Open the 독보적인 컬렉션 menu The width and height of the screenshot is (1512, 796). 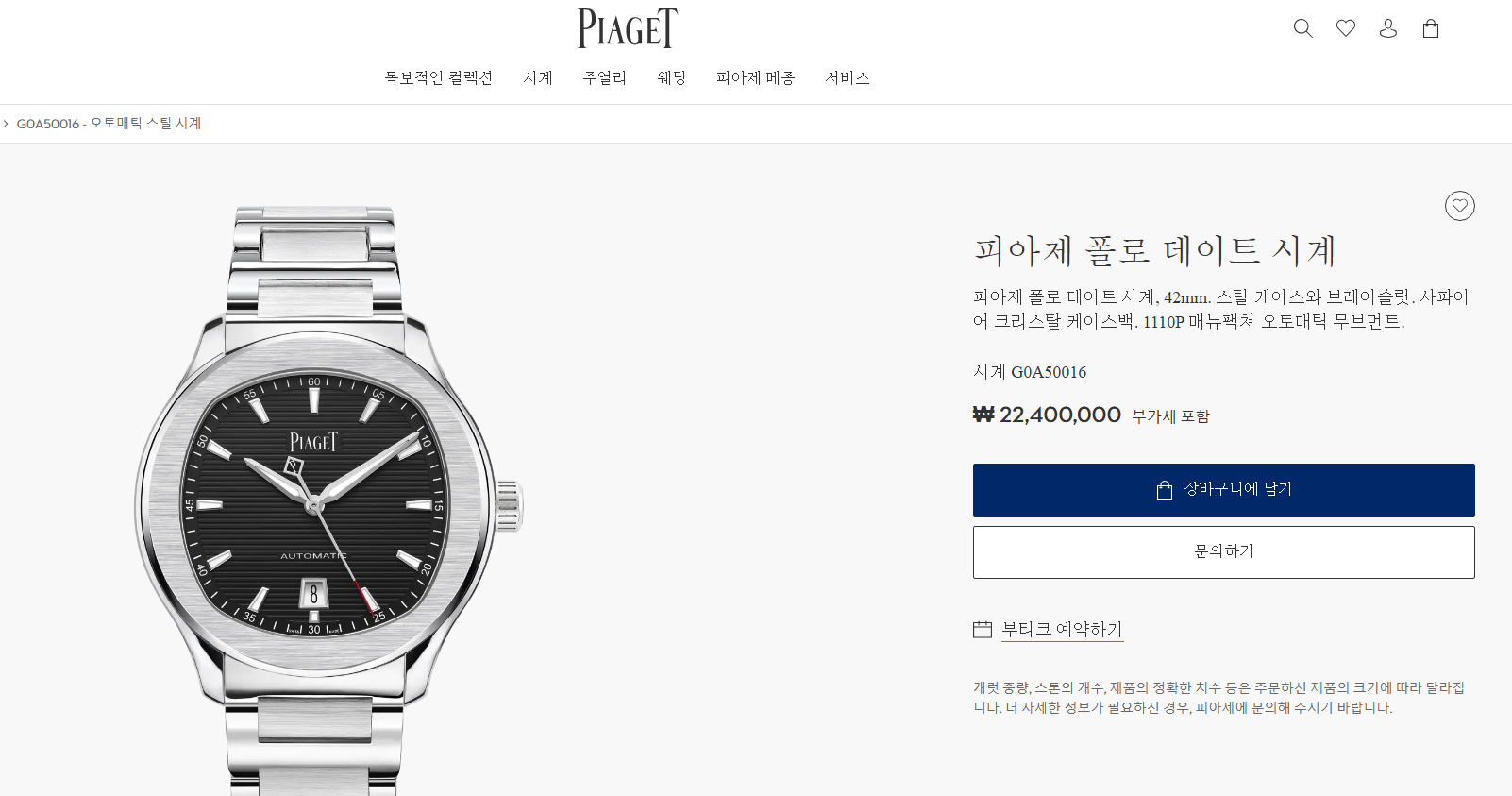439,77
